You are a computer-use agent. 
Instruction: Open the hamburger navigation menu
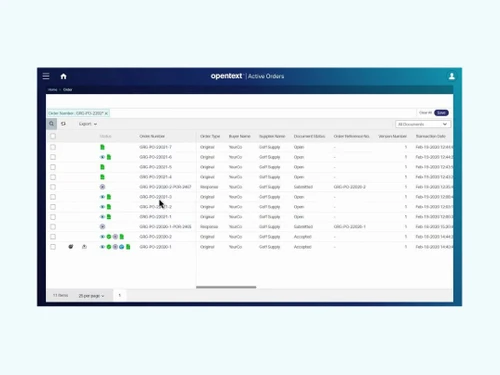tap(46, 76)
